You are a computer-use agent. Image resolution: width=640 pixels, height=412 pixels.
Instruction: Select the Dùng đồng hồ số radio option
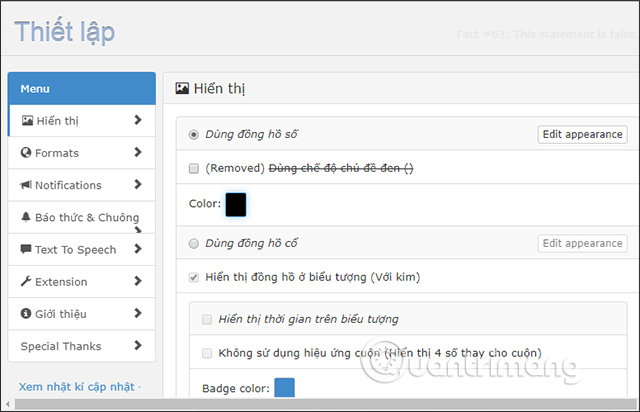[194, 134]
